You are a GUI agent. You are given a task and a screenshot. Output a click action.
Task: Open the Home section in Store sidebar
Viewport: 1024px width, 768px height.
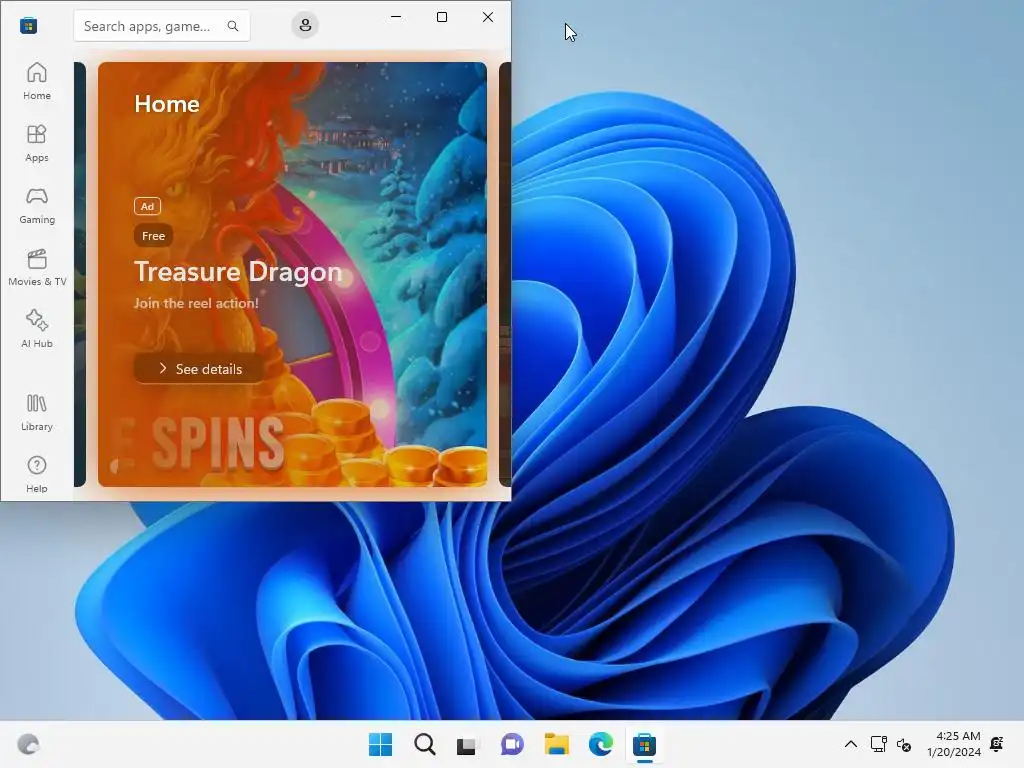[x=37, y=82]
